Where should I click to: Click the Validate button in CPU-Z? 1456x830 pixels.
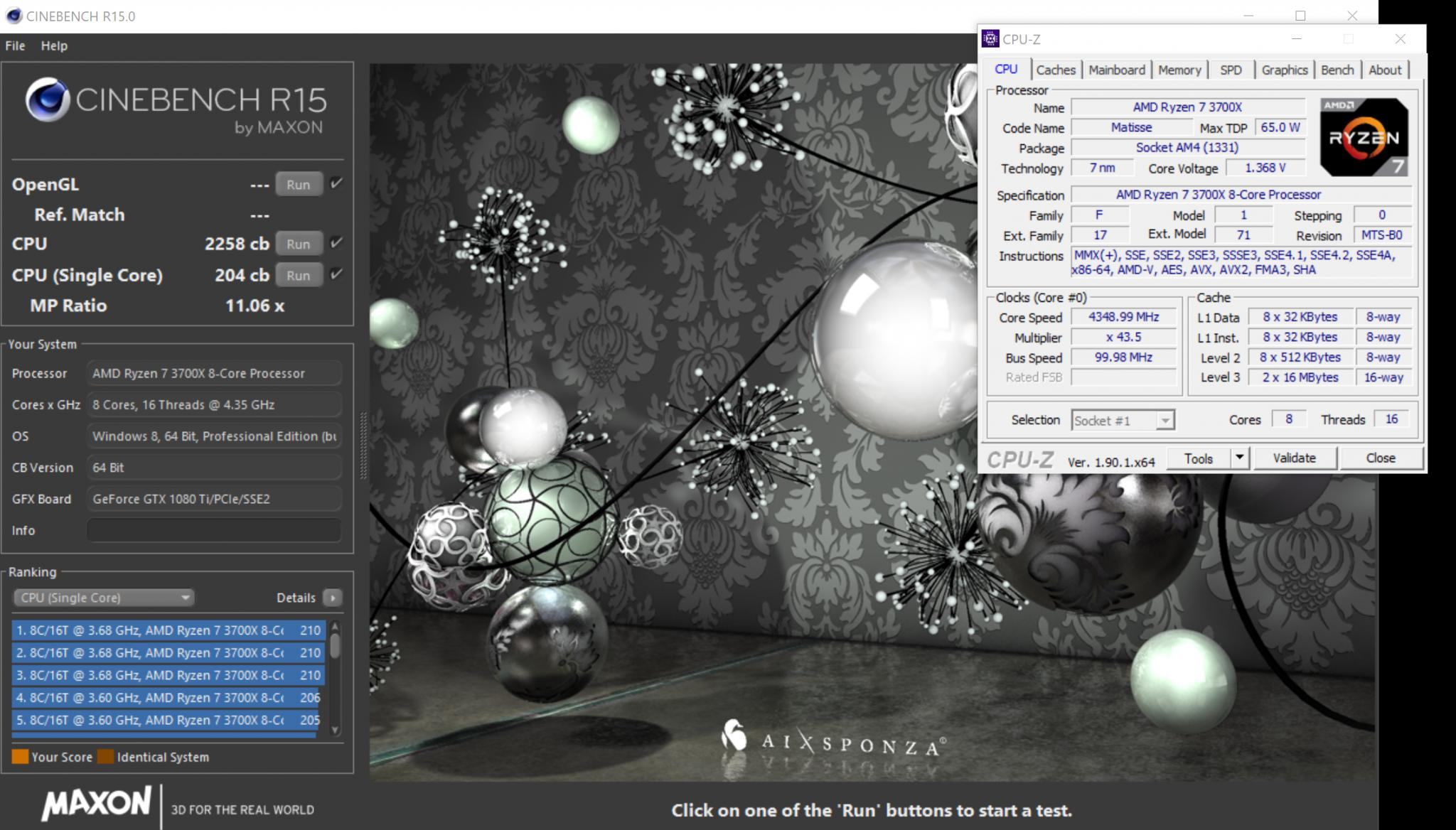pos(1294,458)
